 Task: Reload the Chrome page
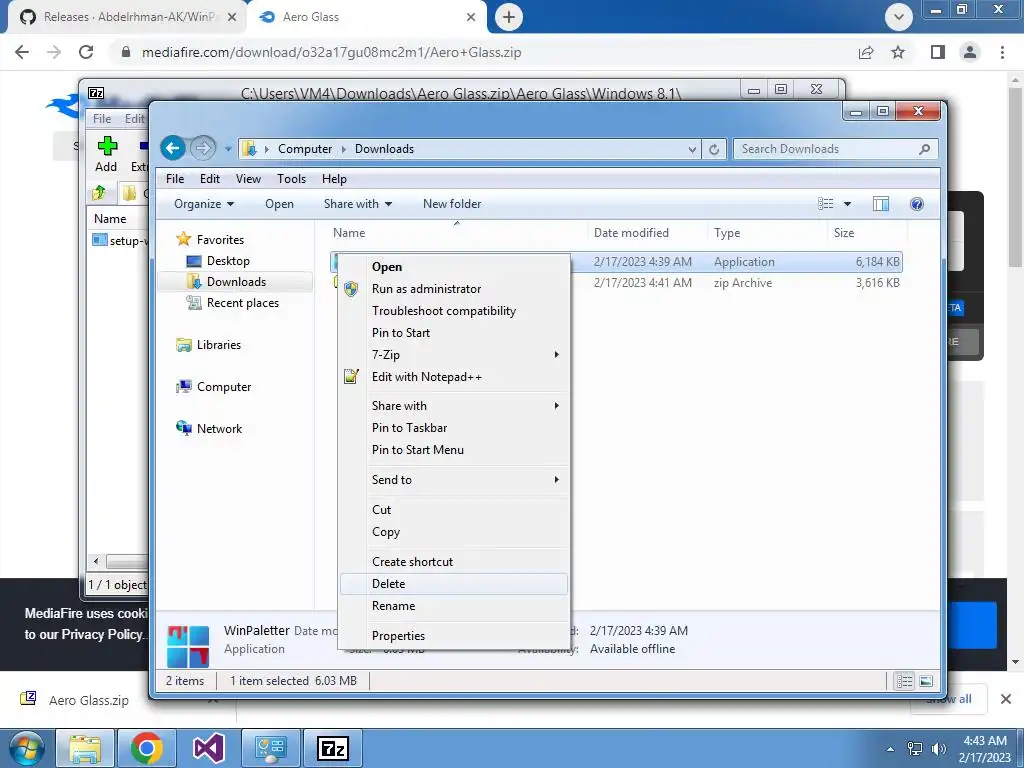click(86, 52)
